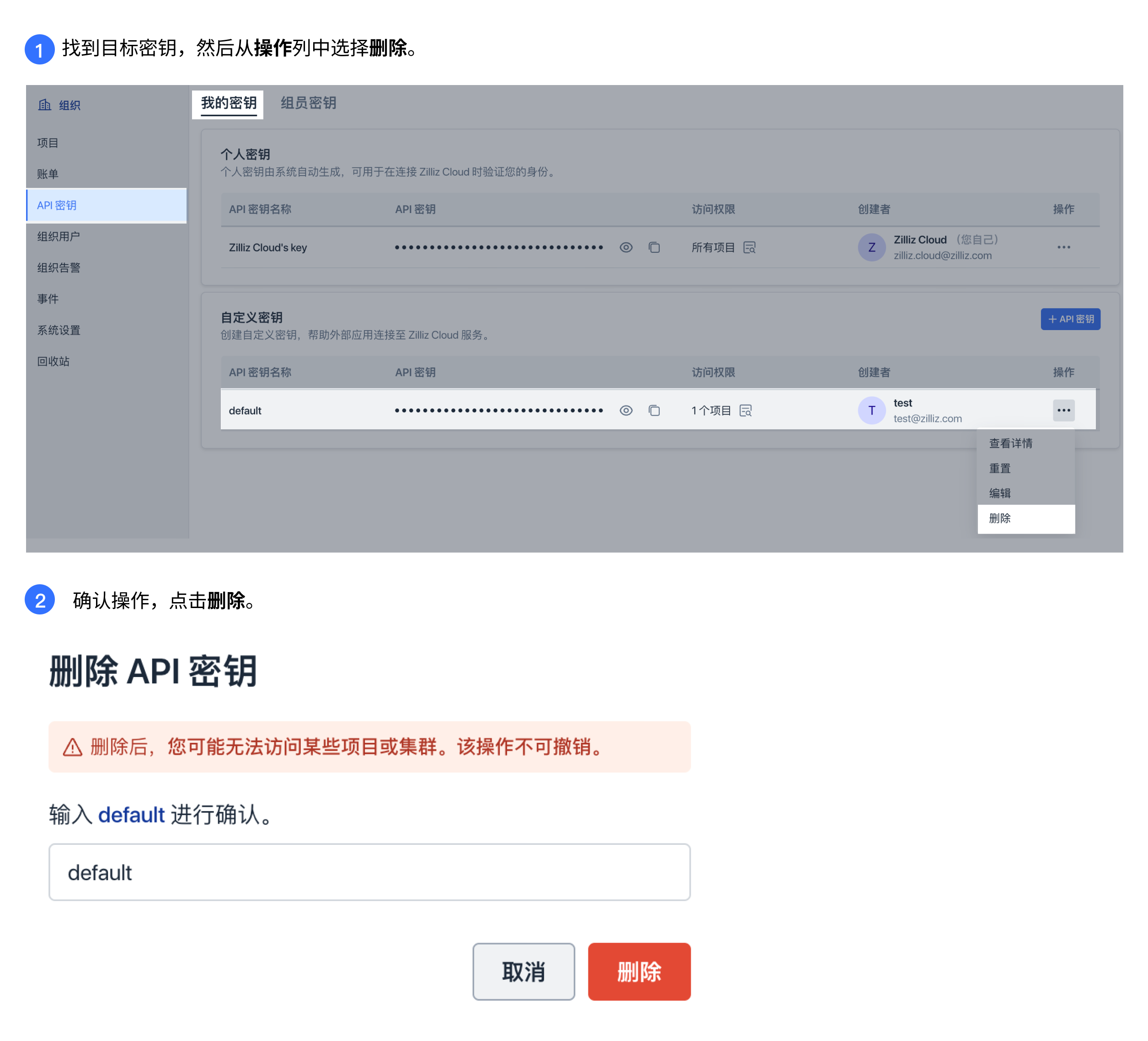Click the 删除 API 密钥 dialog title
The image size is (1148, 1041).
click(153, 671)
